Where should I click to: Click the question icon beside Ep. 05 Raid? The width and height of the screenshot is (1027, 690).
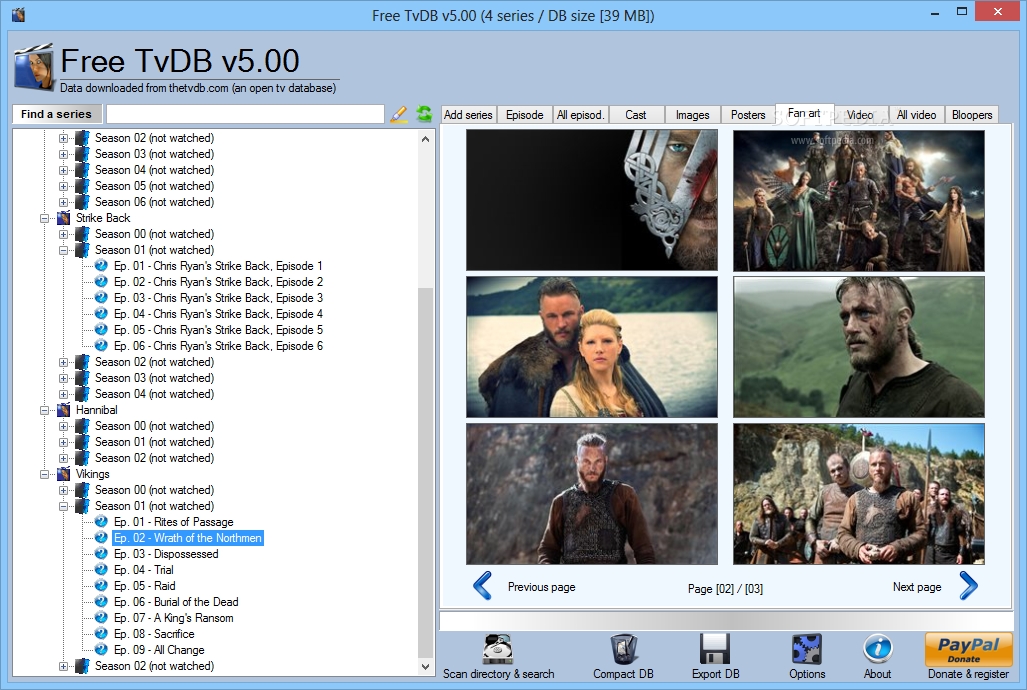coord(101,586)
